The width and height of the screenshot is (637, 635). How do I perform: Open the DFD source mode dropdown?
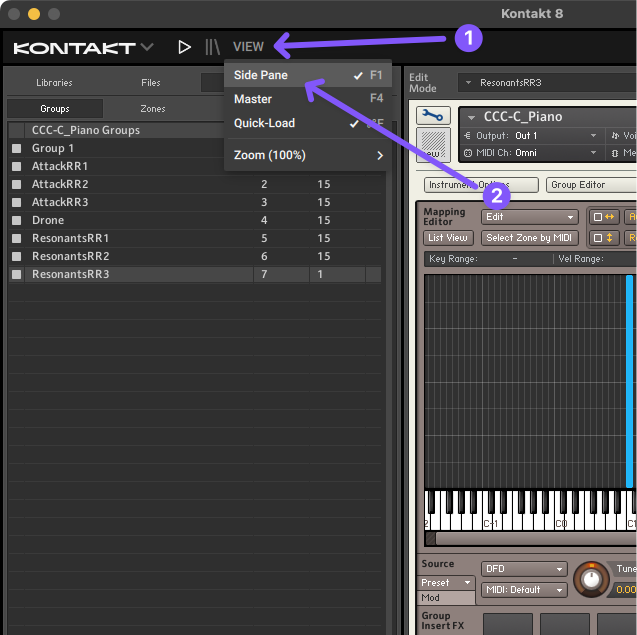point(523,568)
